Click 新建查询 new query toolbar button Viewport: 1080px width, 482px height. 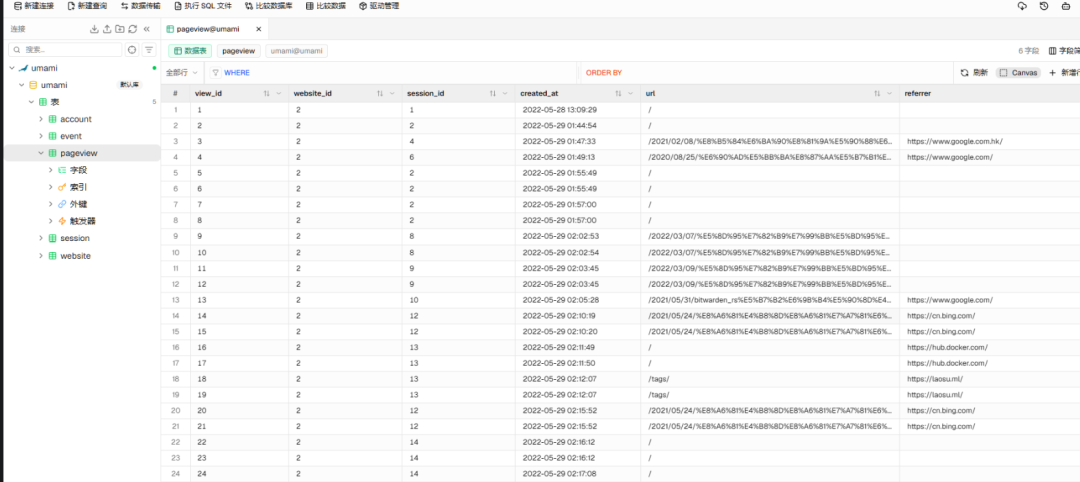point(87,6)
